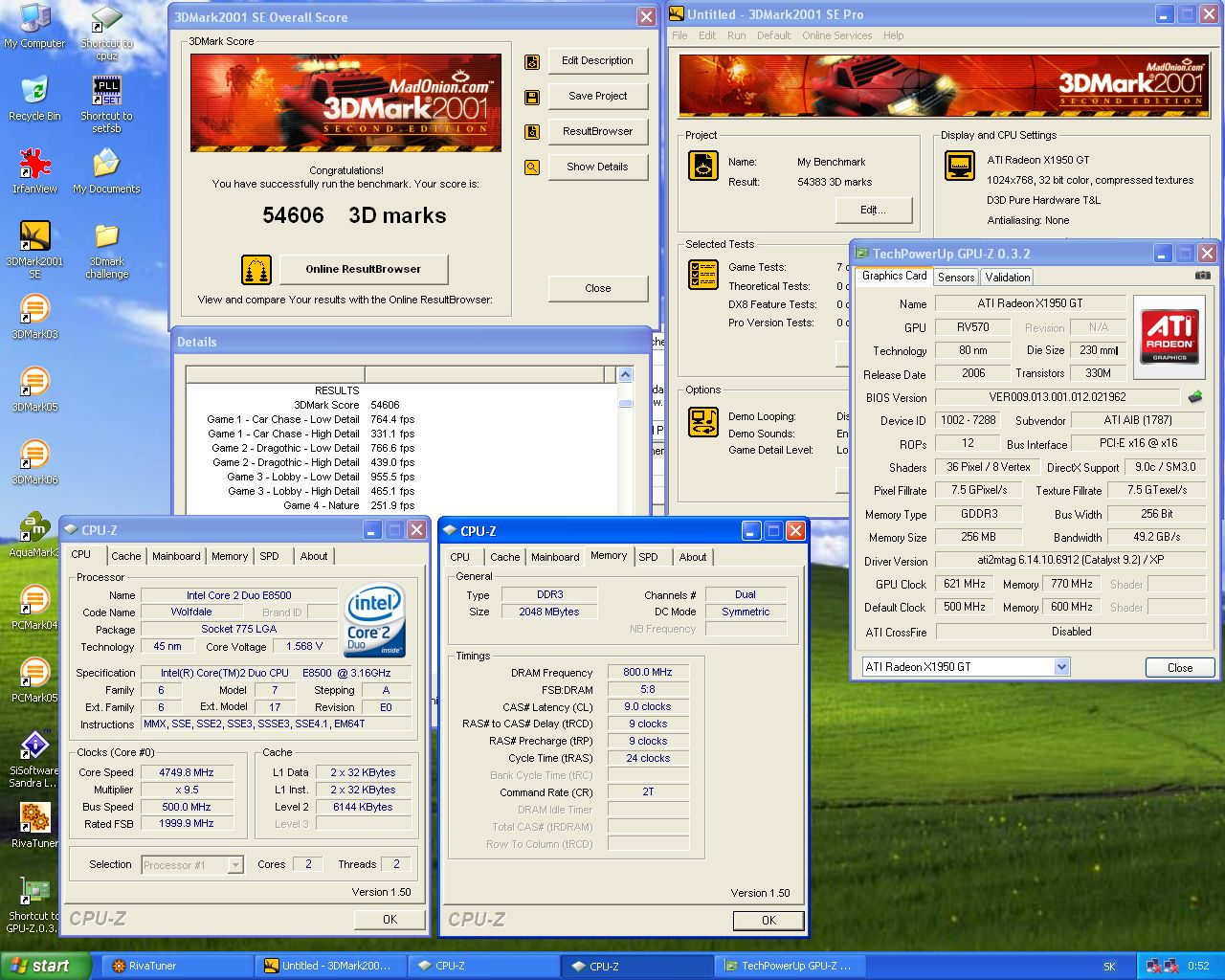Open the Windows start button
This screenshot has width=1225, height=980.
click(x=45, y=967)
